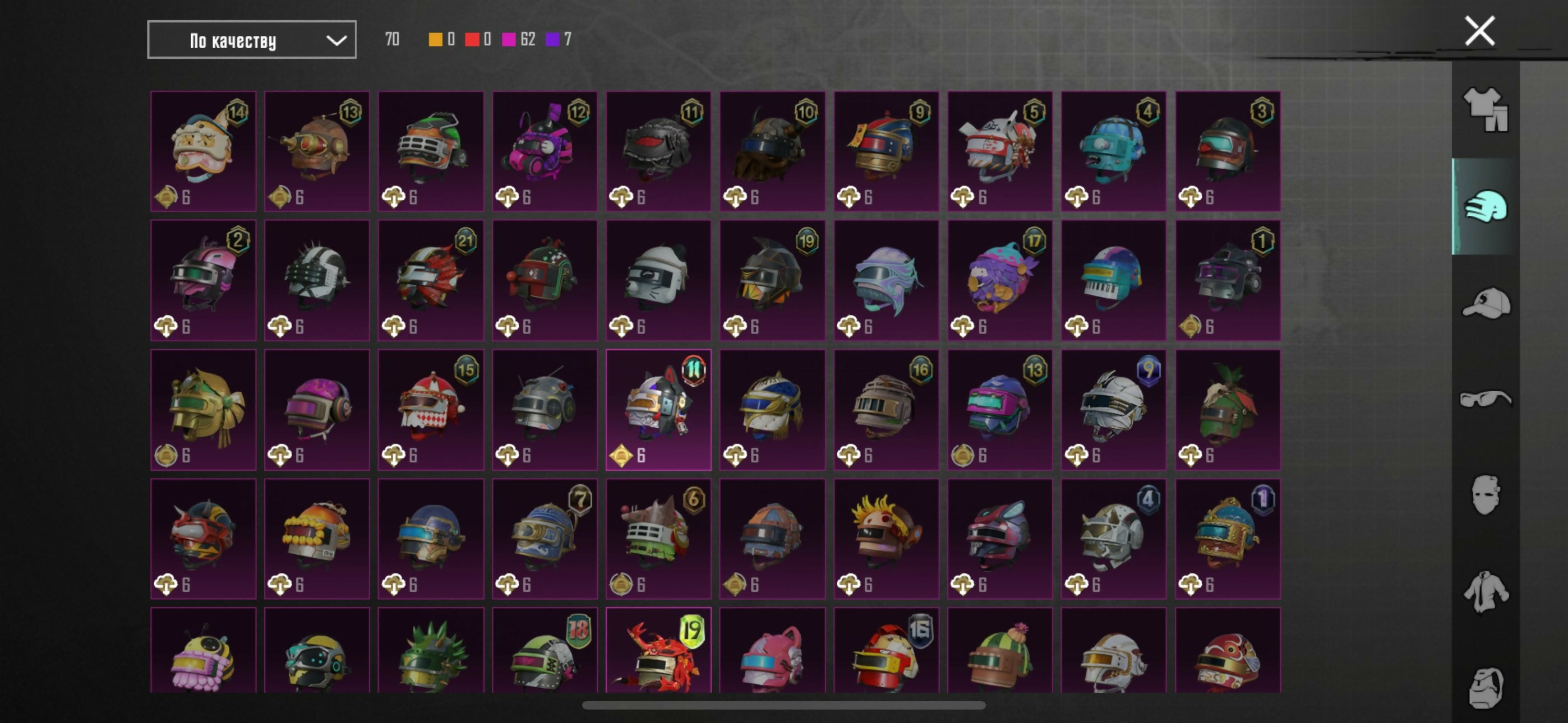This screenshot has width=1568, height=723.
Task: Open the sunglasses category icon
Action: point(1485,398)
